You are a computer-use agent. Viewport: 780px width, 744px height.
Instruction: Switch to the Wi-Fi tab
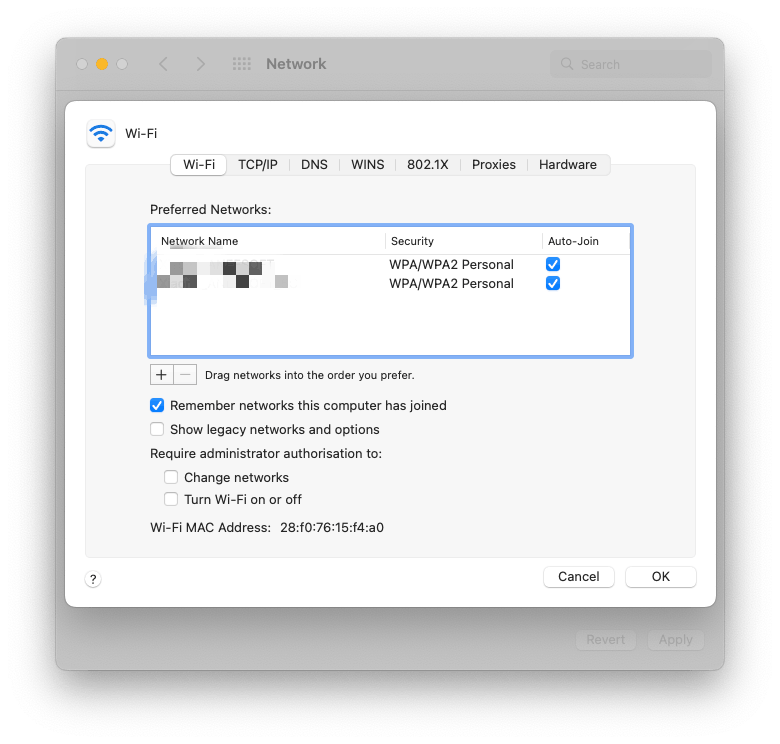[x=198, y=165]
